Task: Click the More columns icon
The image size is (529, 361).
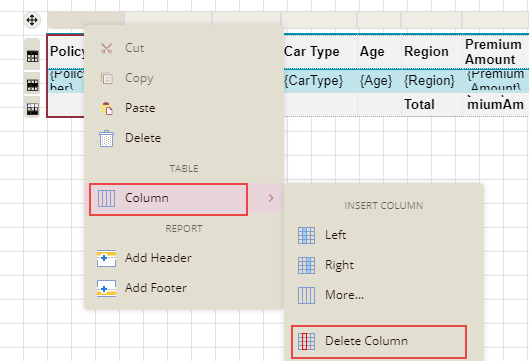Action: click(306, 295)
